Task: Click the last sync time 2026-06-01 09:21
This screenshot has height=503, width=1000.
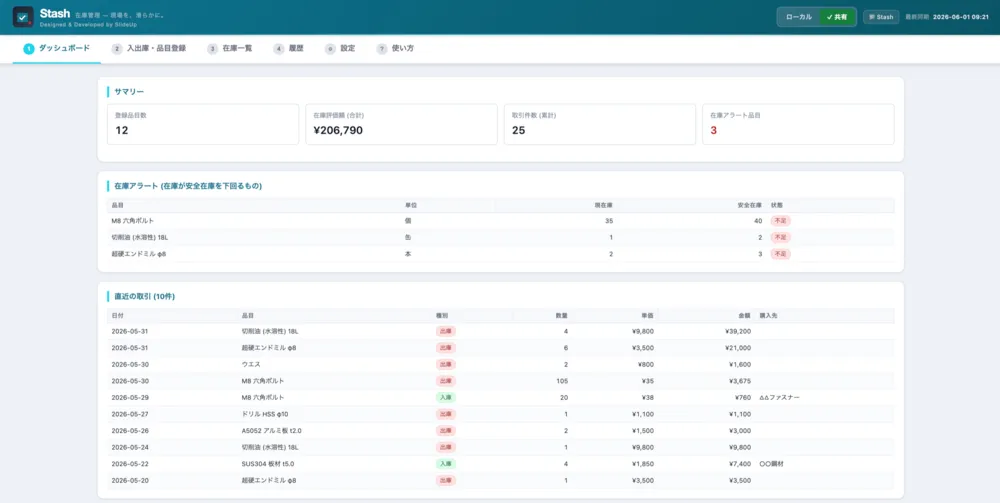Action: point(960,17)
